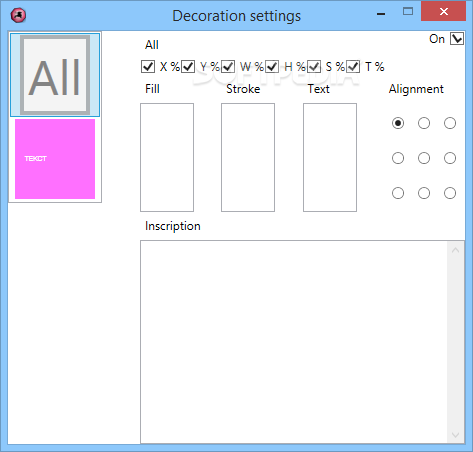
Task: Minimize the Decoration settings window
Action: click(381, 14)
